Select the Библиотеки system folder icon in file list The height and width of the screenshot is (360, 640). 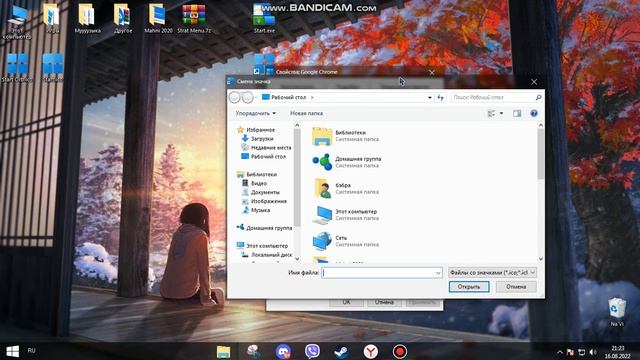pos(322,136)
